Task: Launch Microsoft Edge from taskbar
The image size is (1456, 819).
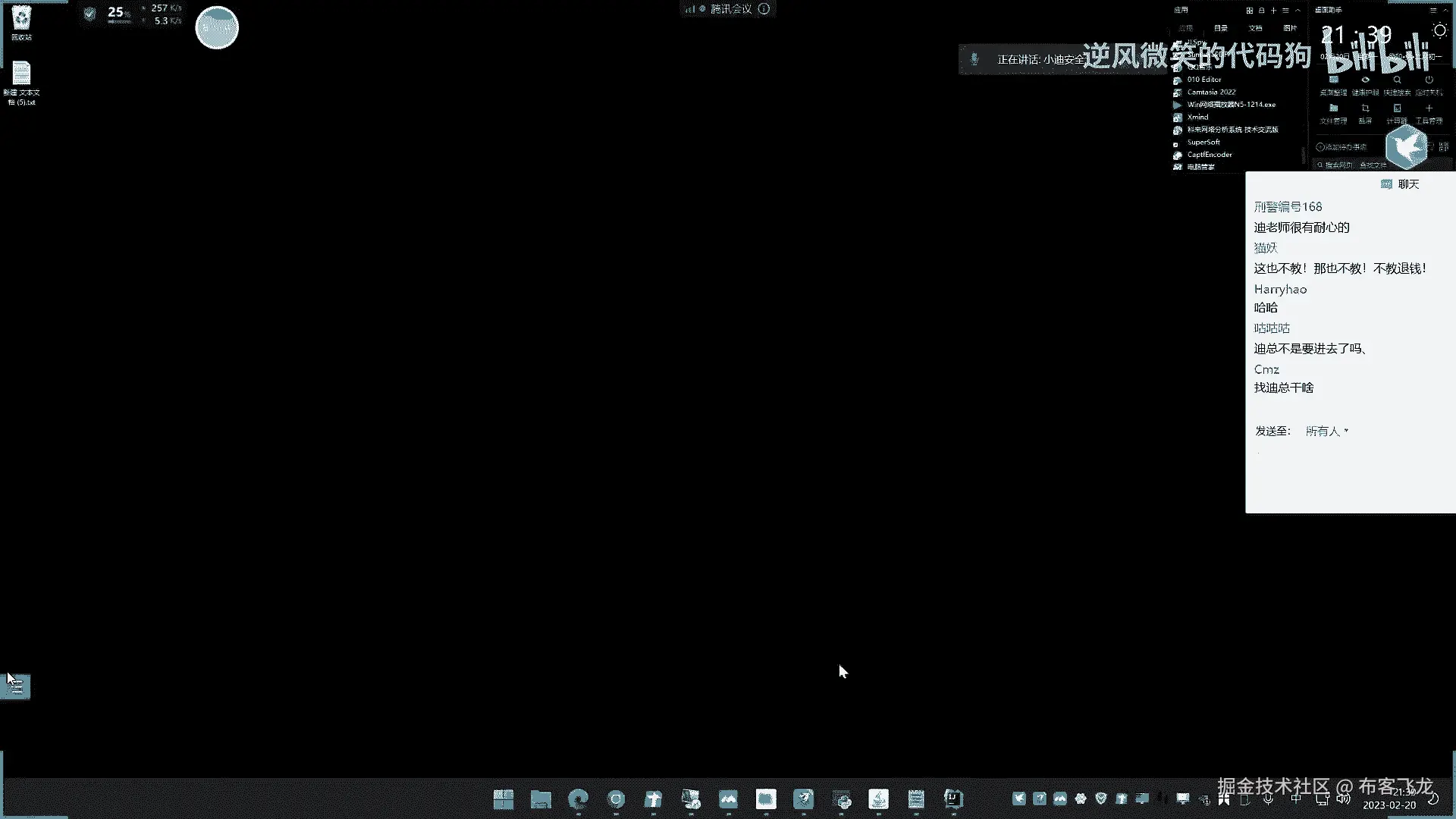Action: pyautogui.click(x=579, y=799)
